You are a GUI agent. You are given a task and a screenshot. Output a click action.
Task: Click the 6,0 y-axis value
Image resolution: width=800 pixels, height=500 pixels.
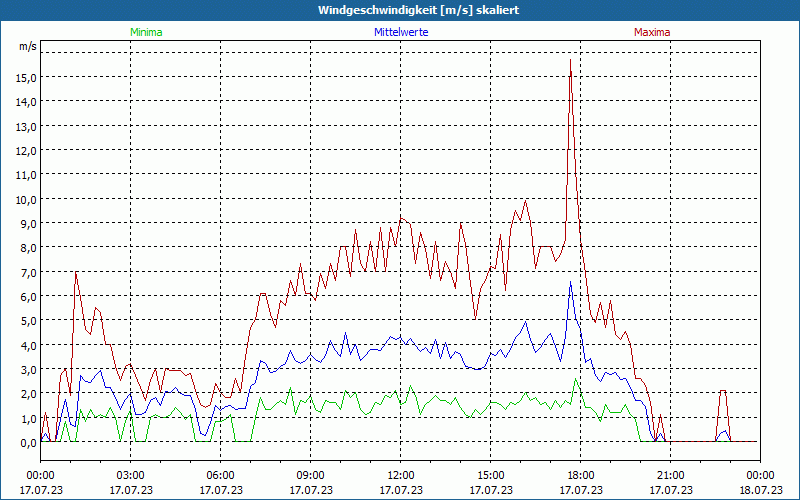[x=30, y=297]
